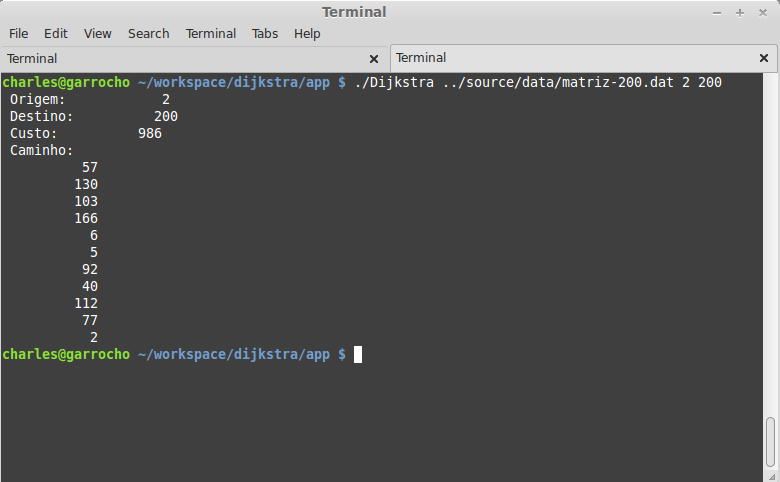Screen dimensions: 780x482
Task: Close the Terminal window
Action: click(x=763, y=13)
